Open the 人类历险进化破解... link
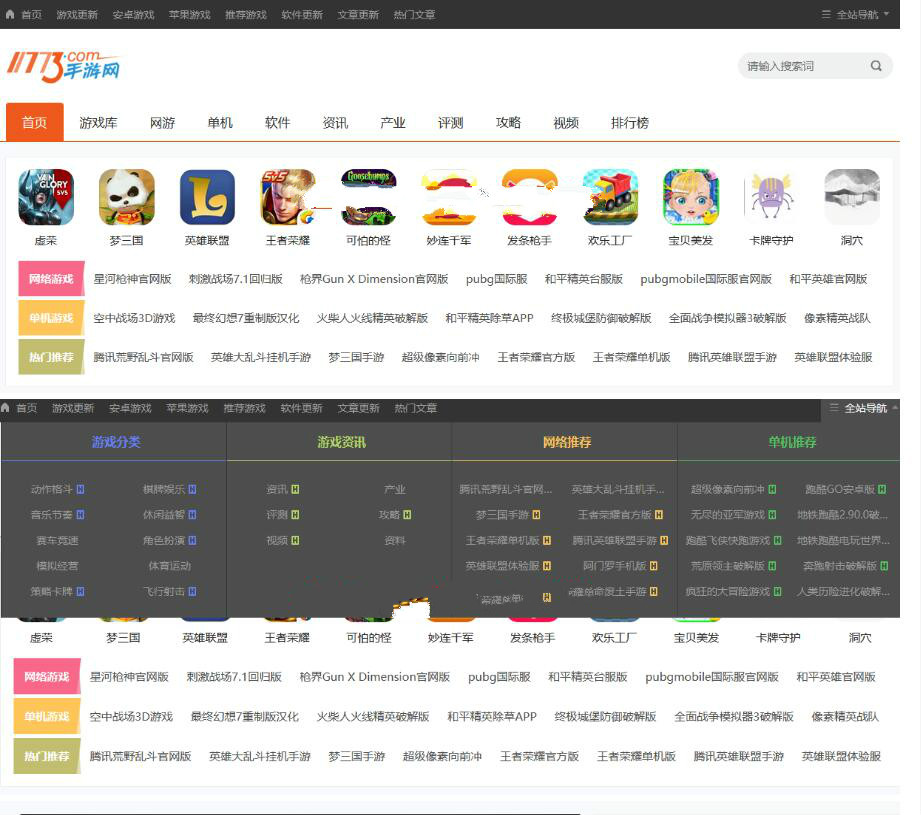Viewport: 921px width, 815px height. pyautogui.click(x=843, y=591)
